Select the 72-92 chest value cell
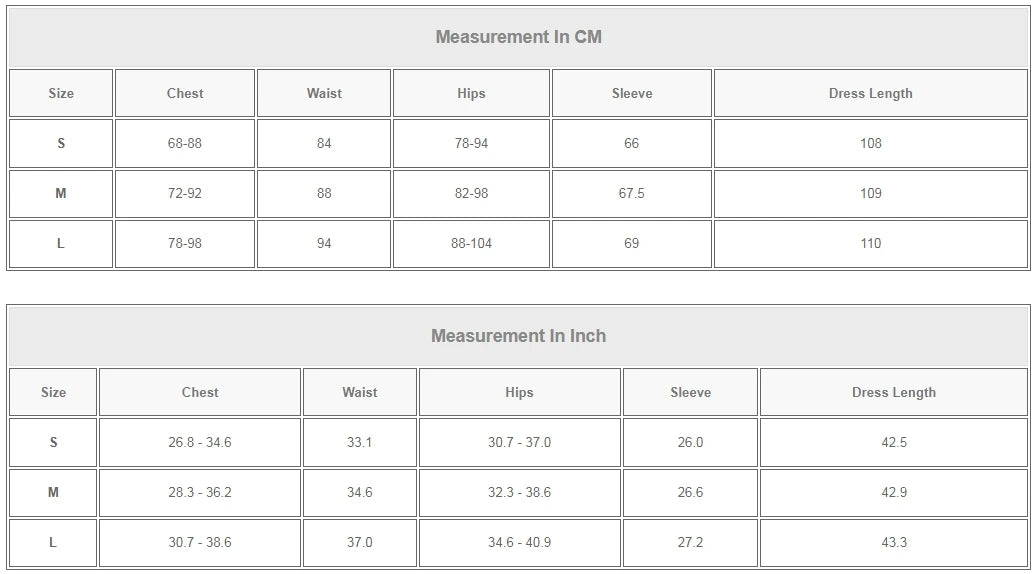Image resolution: width=1033 pixels, height=574 pixels. [185, 194]
